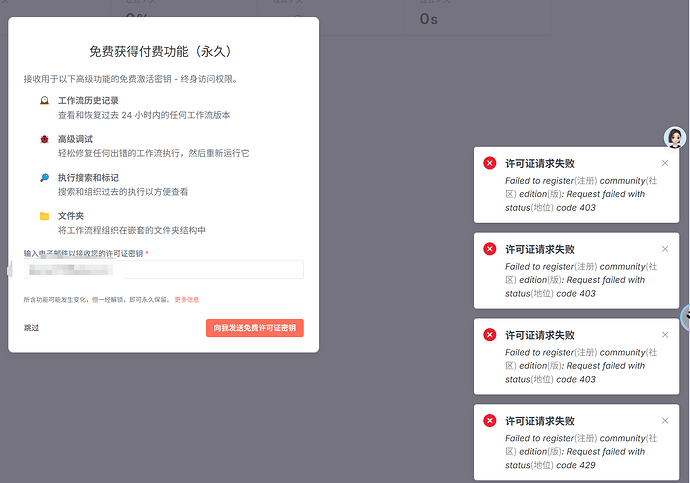Click 跳过 to skip the license offer

point(32,328)
